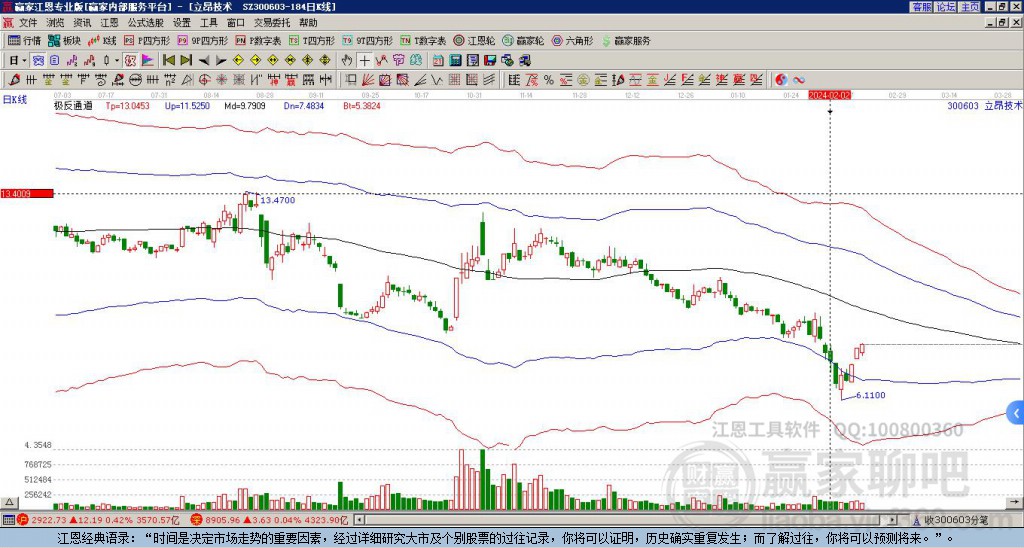Click the 板块 sector button
The height and width of the screenshot is (548, 1024).
[x=65, y=40]
